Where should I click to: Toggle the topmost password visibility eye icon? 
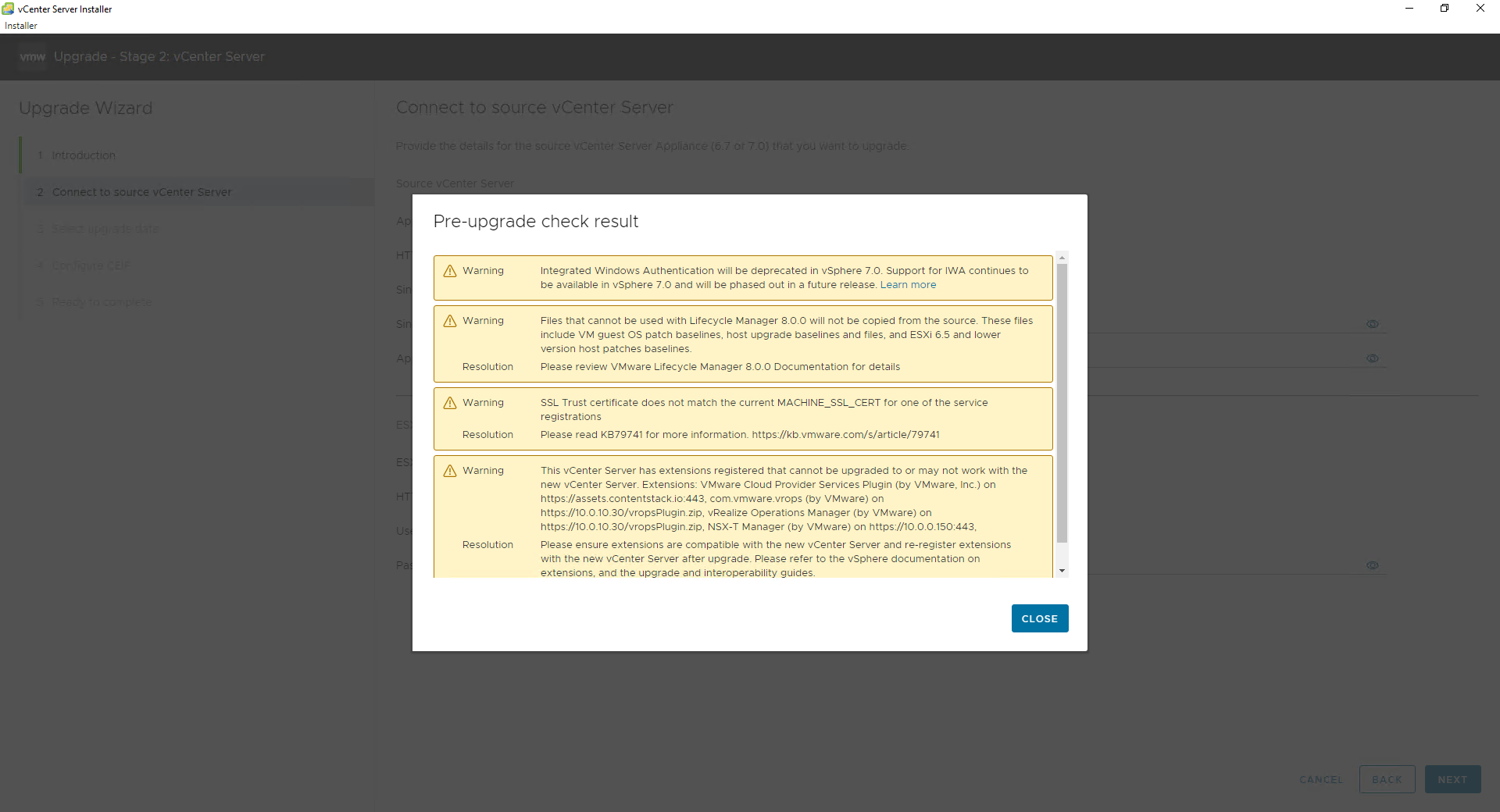(x=1372, y=324)
